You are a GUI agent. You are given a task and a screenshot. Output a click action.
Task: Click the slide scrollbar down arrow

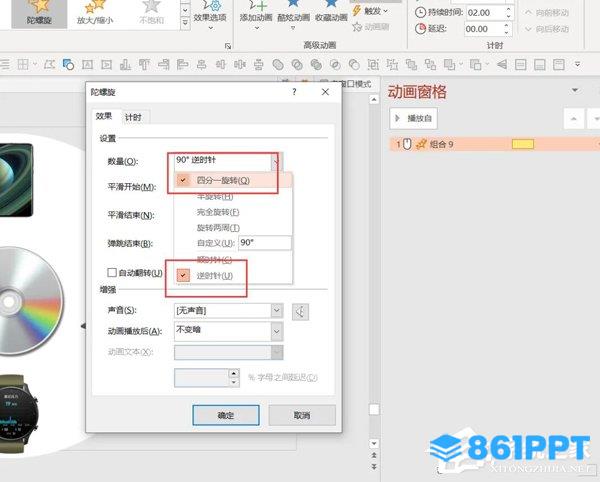click(374, 443)
